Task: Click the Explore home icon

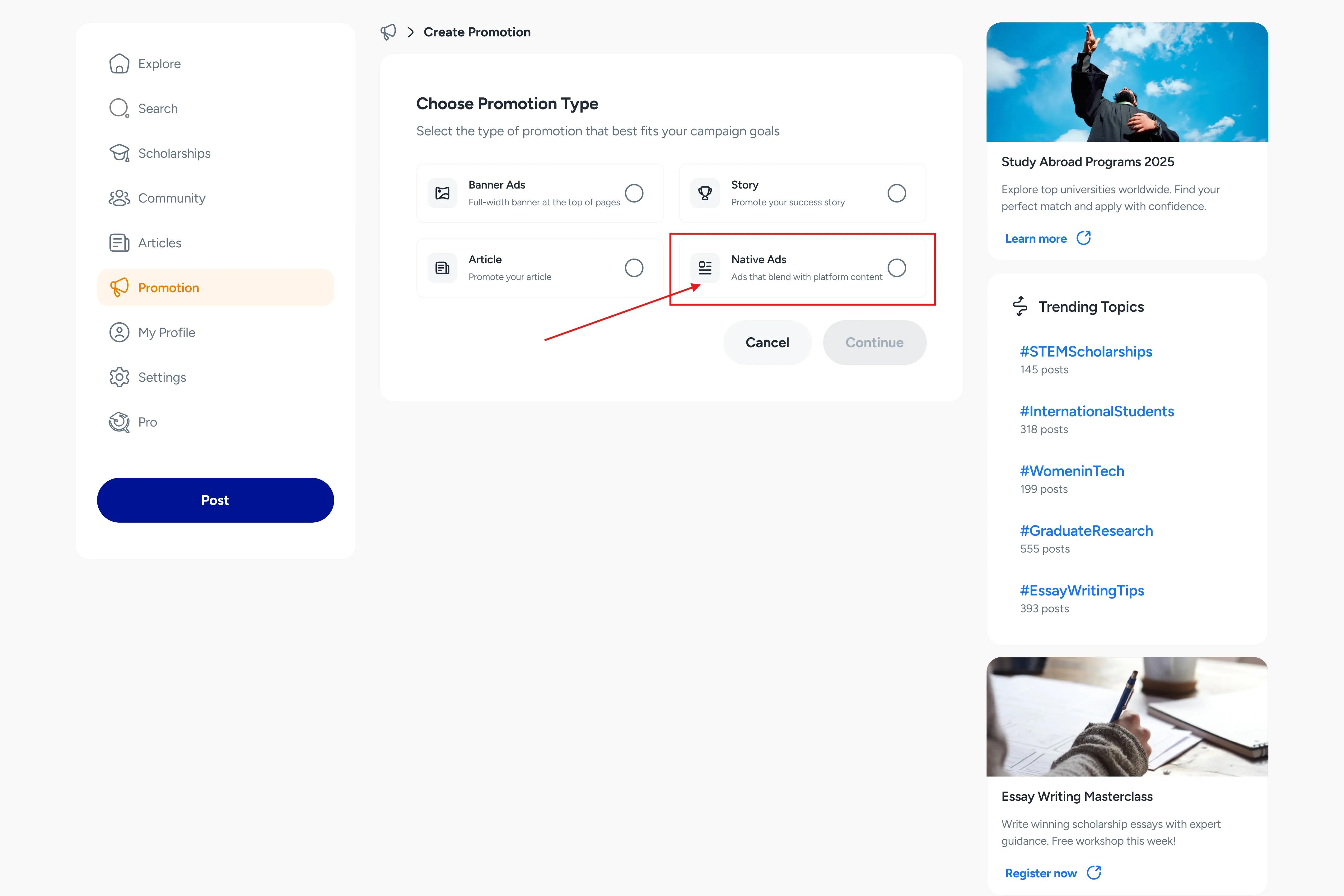Action: click(x=119, y=63)
